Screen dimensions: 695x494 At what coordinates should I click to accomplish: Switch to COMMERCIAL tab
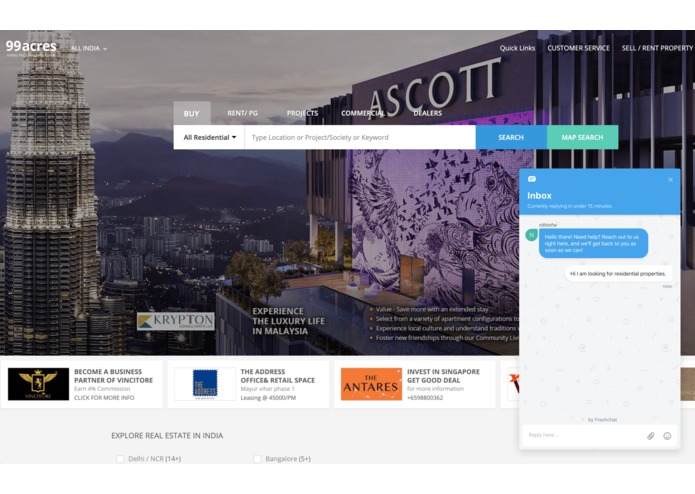[363, 113]
